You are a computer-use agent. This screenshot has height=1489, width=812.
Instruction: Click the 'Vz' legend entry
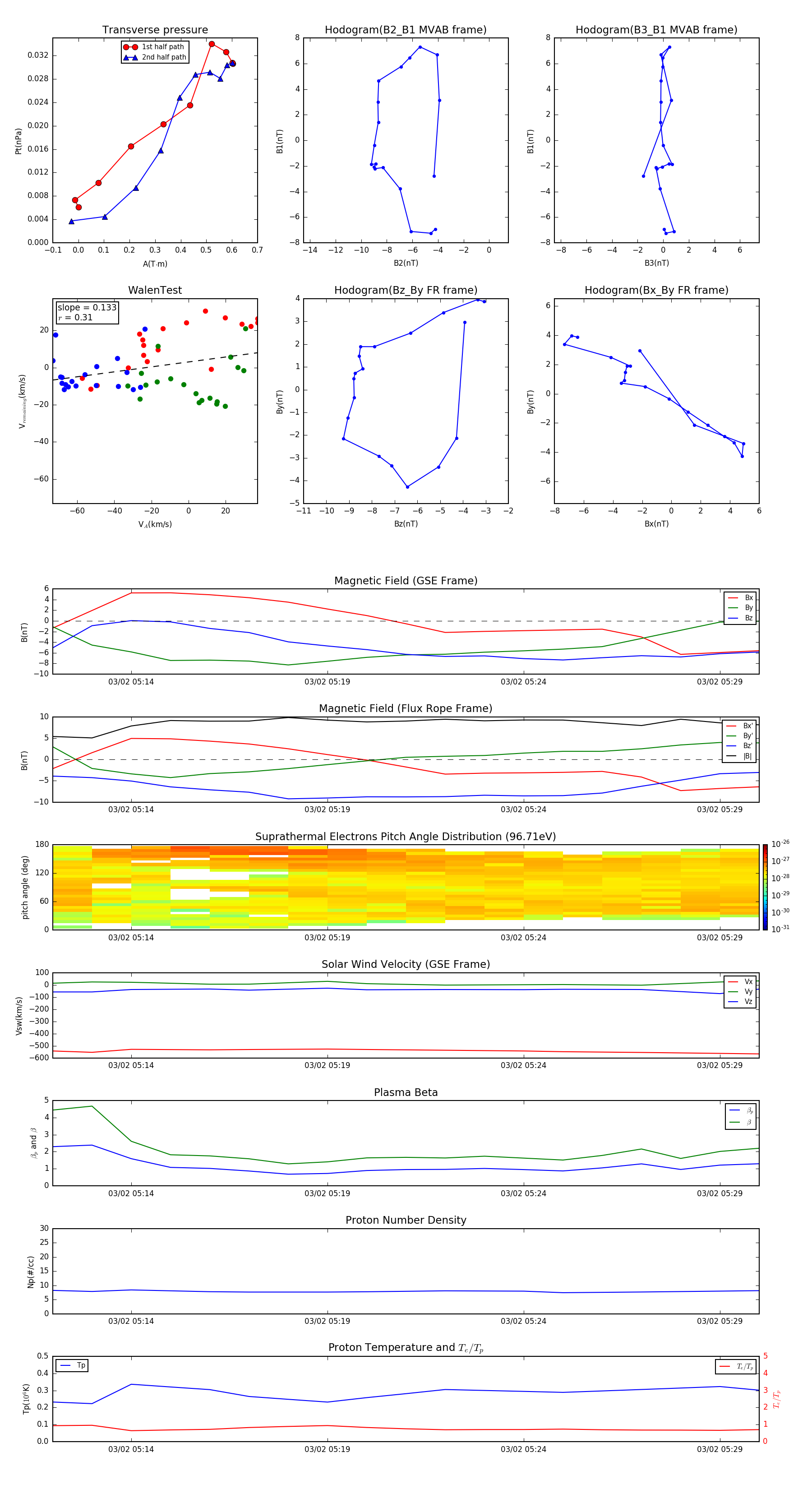pyautogui.click(x=740, y=1002)
